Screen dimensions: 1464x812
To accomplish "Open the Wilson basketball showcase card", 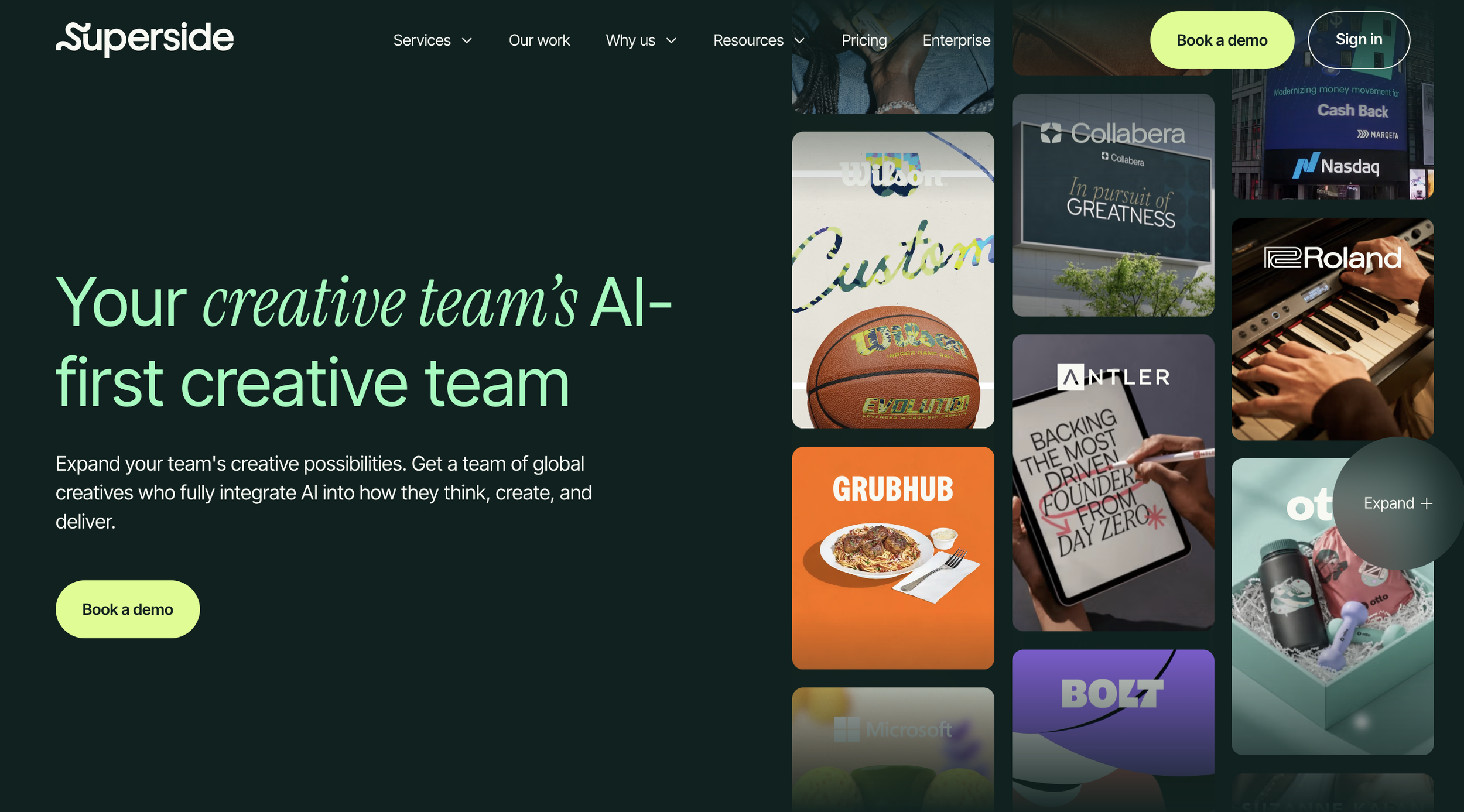I will 892,280.
